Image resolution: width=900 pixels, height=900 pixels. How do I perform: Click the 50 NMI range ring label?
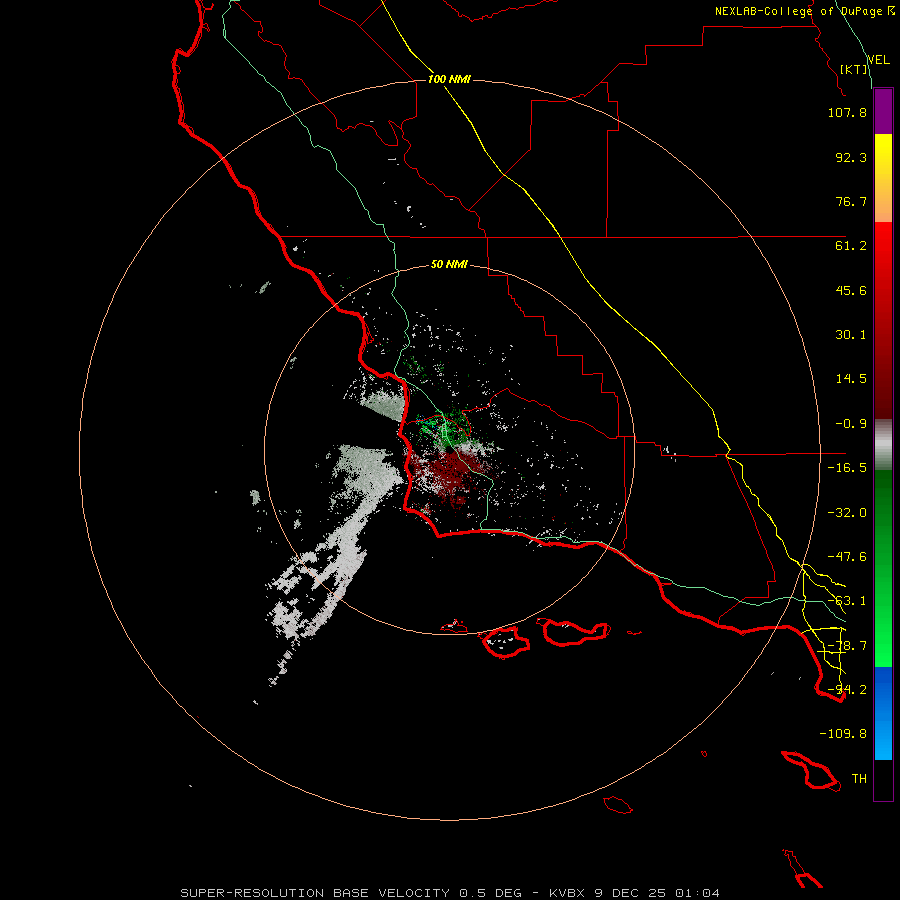449,265
